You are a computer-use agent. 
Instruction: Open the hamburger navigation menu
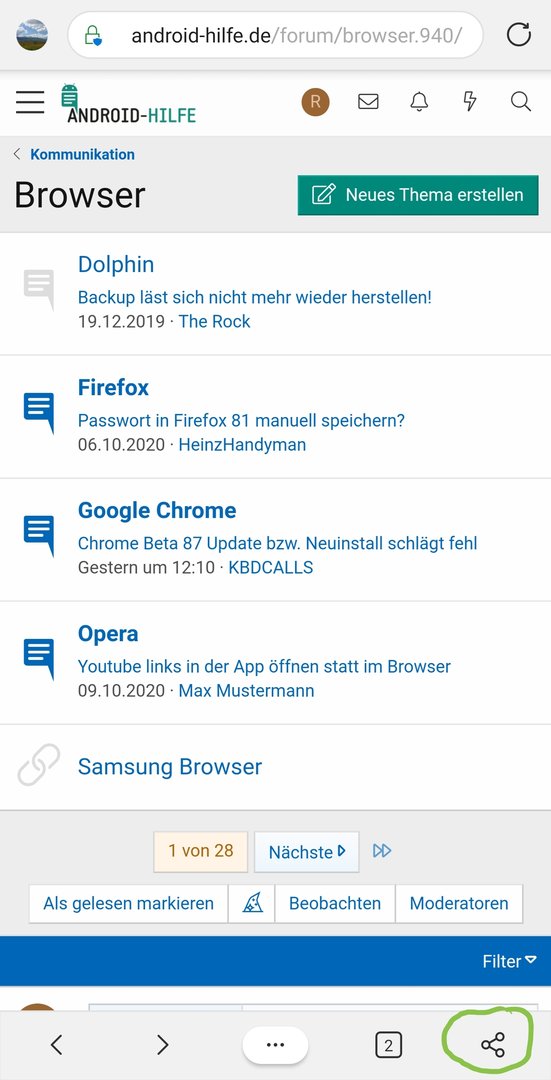point(30,102)
